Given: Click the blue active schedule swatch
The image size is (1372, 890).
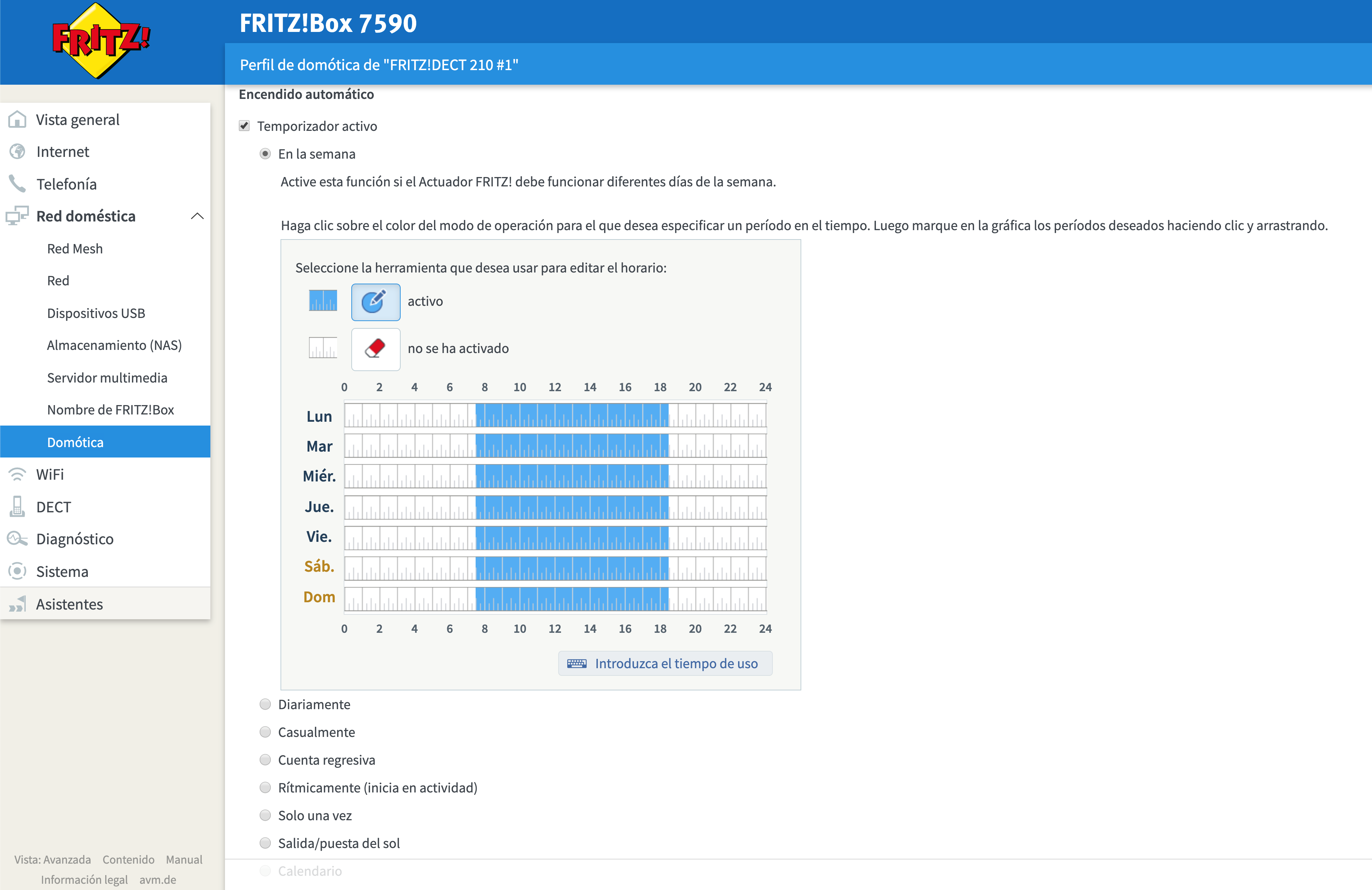Looking at the screenshot, I should [x=323, y=300].
